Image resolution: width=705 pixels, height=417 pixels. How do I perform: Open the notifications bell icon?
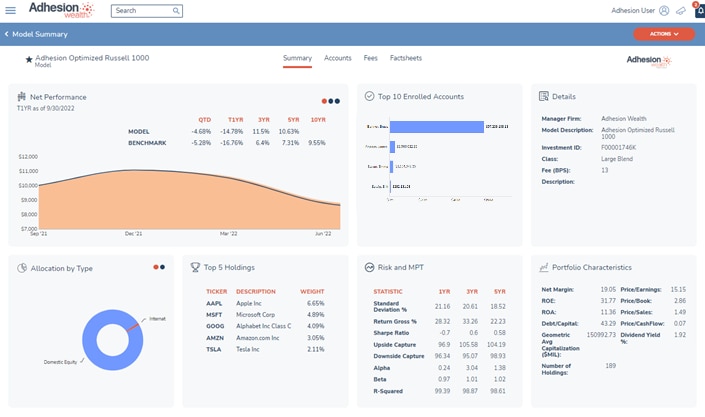700,10
